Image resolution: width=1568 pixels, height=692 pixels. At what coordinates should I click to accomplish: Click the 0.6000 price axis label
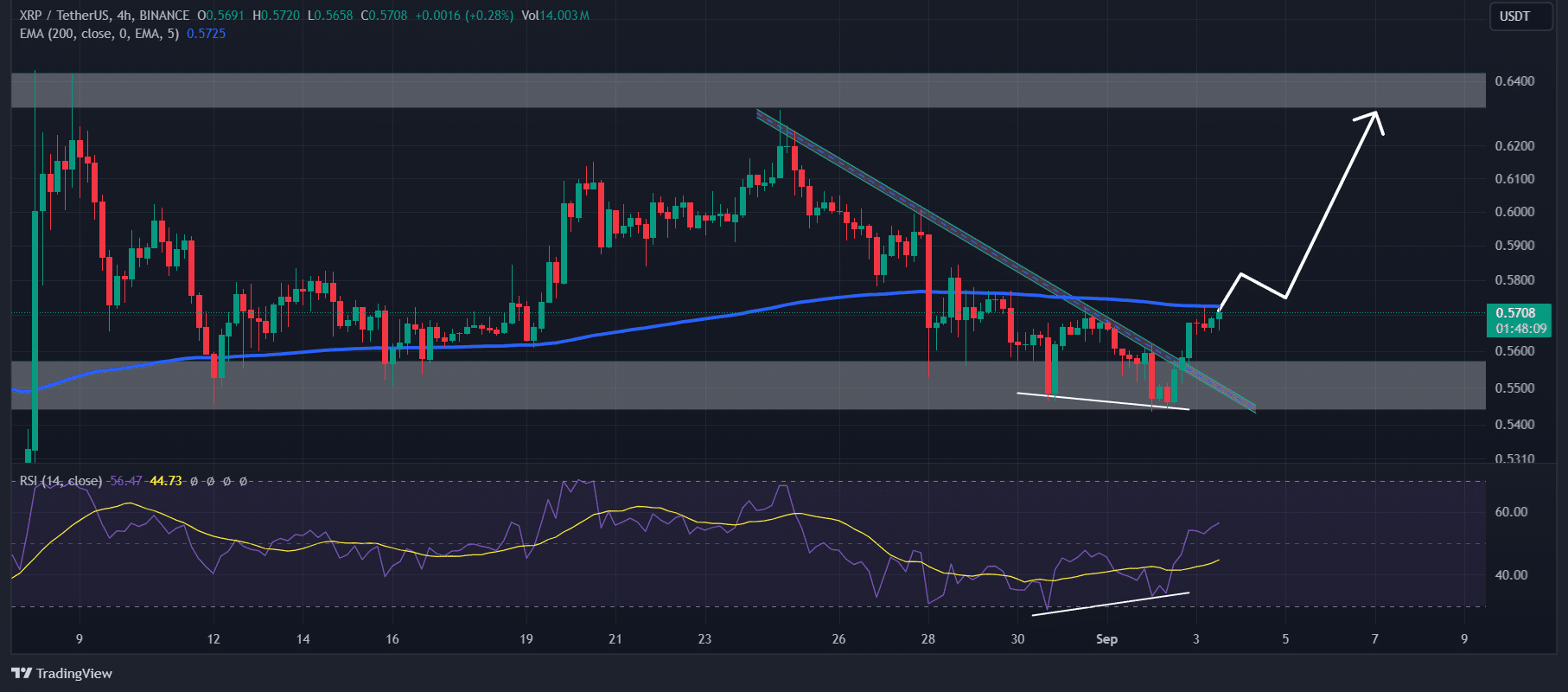coord(1515,212)
